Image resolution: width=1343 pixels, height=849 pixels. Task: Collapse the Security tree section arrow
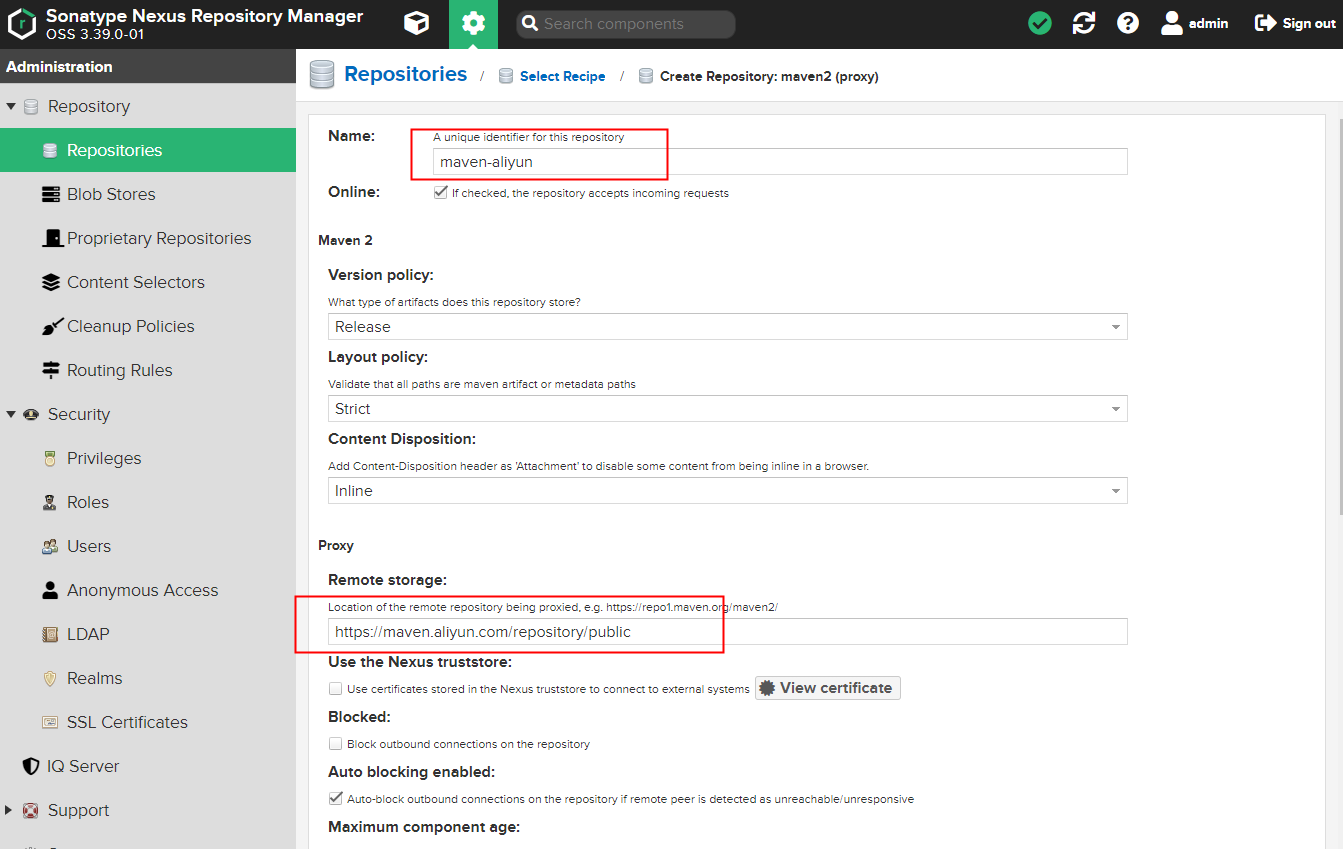(x=11, y=414)
